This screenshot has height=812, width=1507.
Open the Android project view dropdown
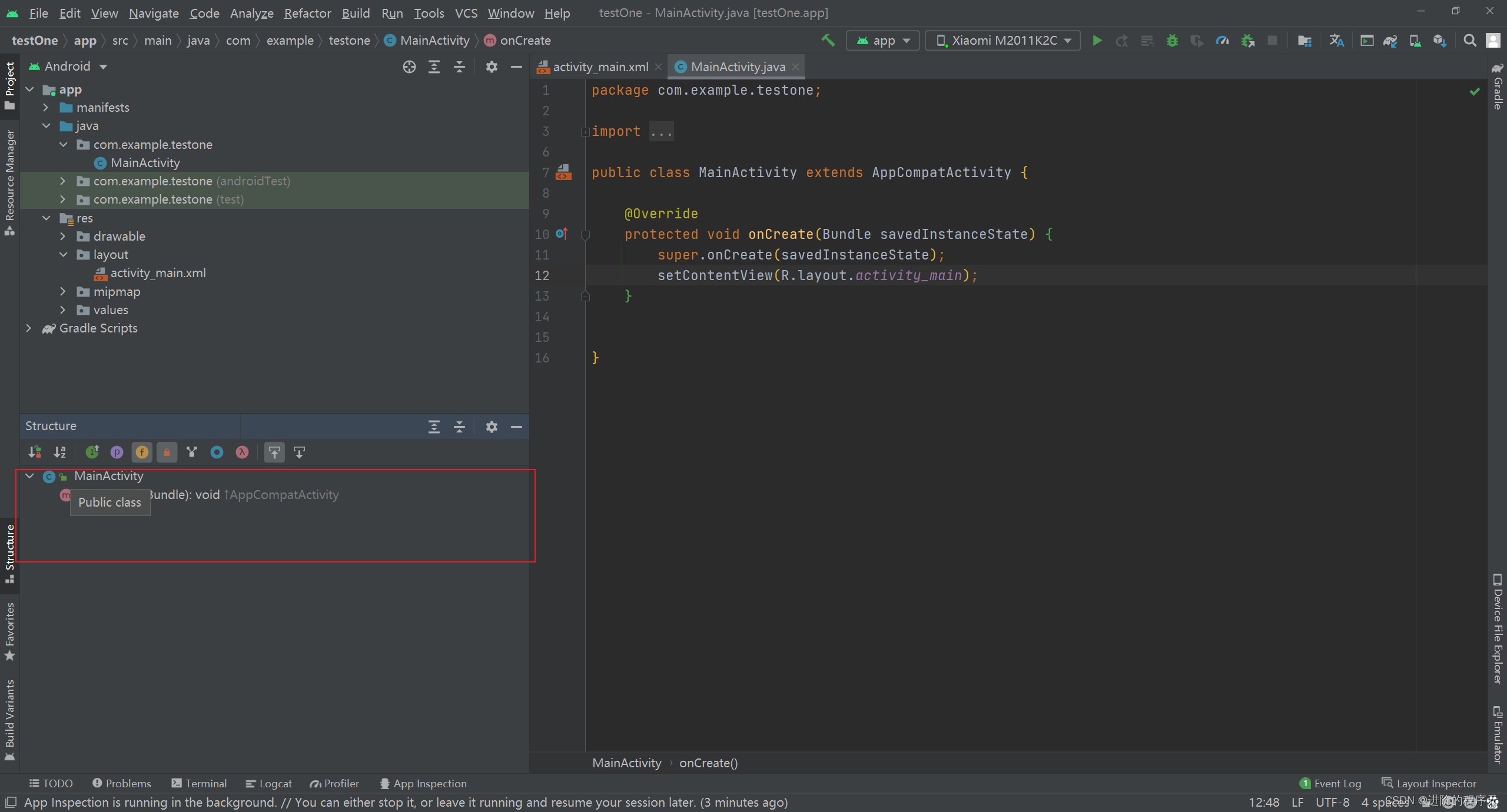pyautogui.click(x=69, y=66)
